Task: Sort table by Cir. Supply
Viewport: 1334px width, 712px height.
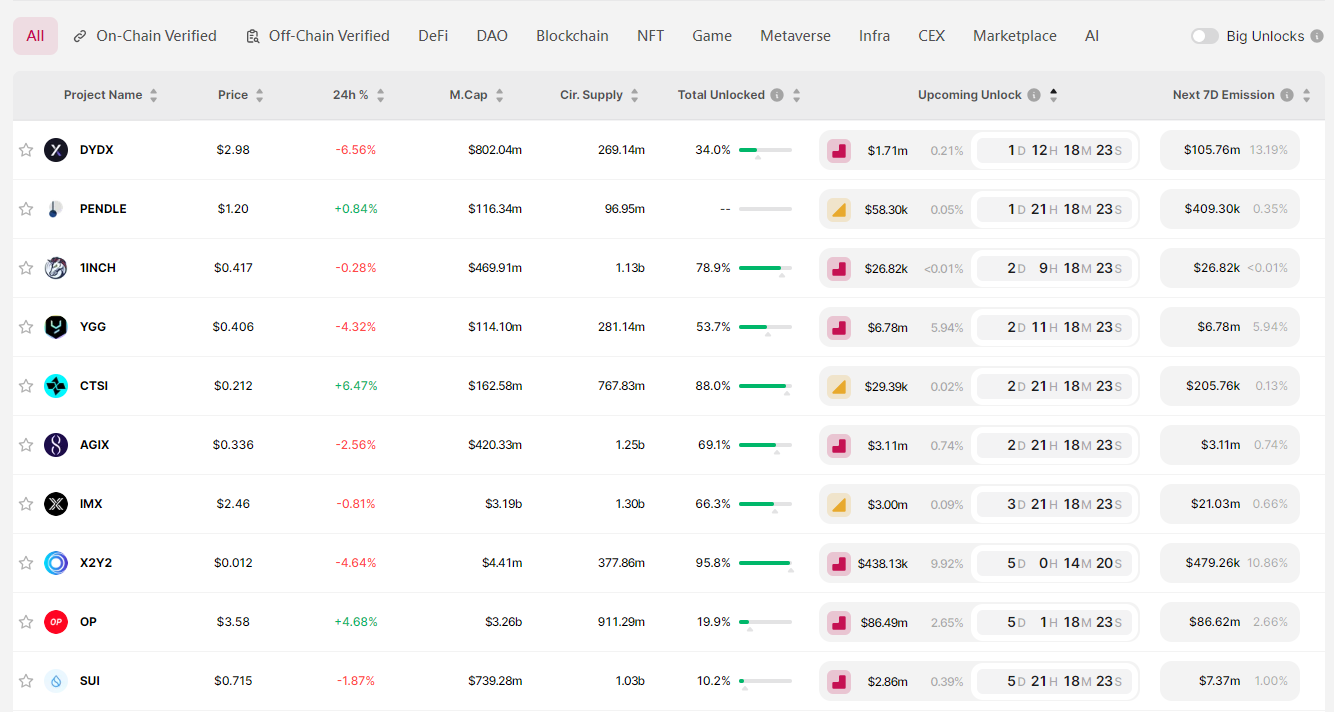Action: (600, 95)
